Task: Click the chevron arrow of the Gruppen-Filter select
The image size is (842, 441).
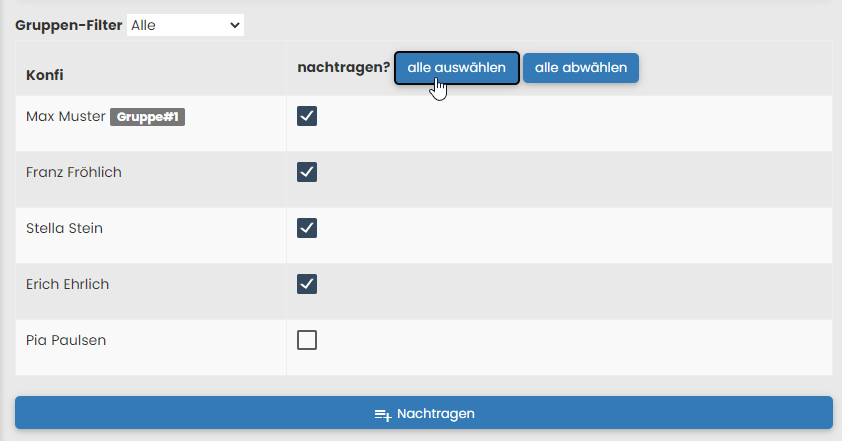Action: (x=235, y=25)
